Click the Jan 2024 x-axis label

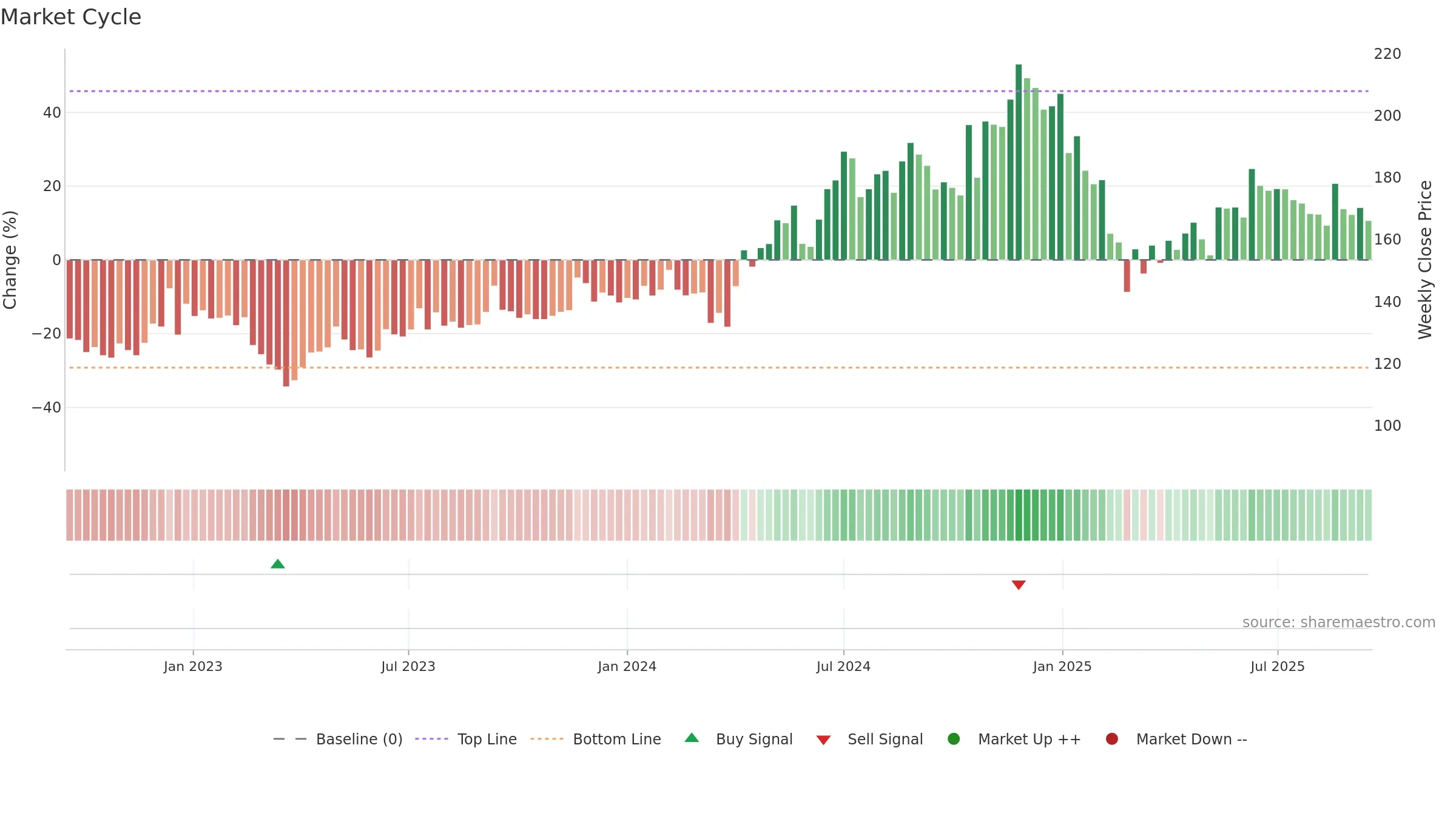627,666
